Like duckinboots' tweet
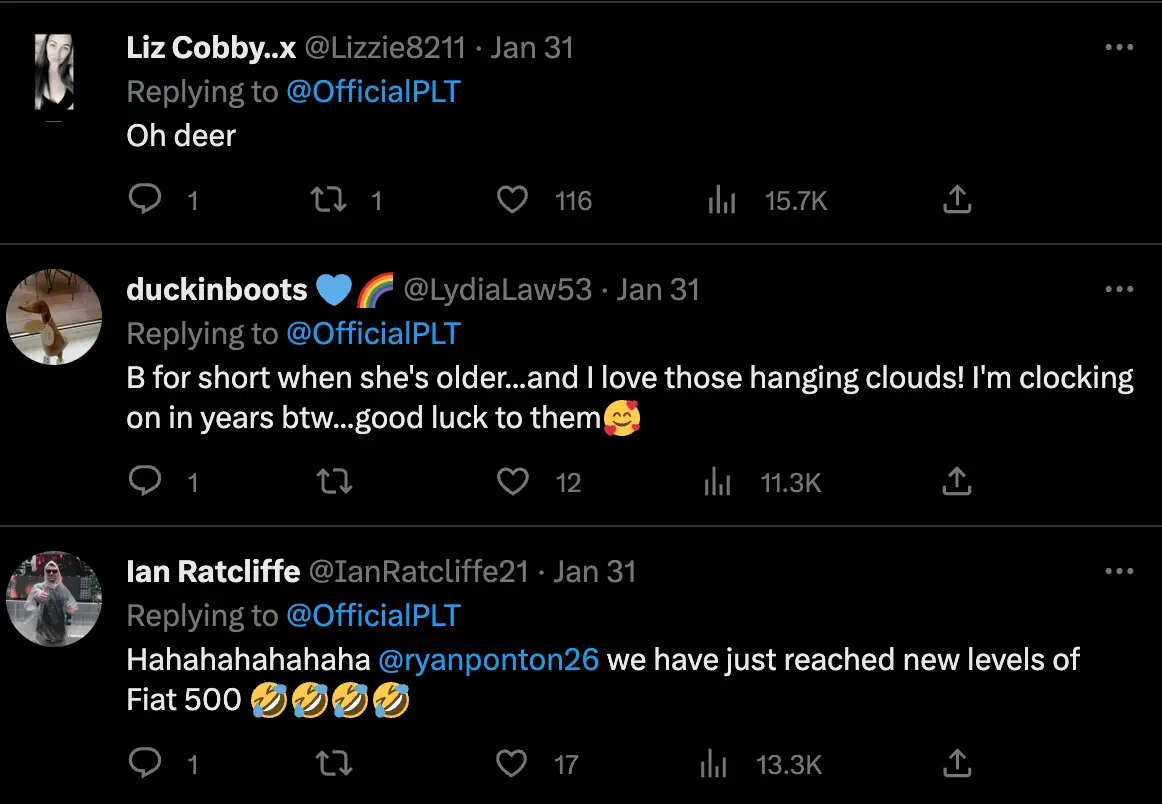The image size is (1162, 804). [513, 483]
